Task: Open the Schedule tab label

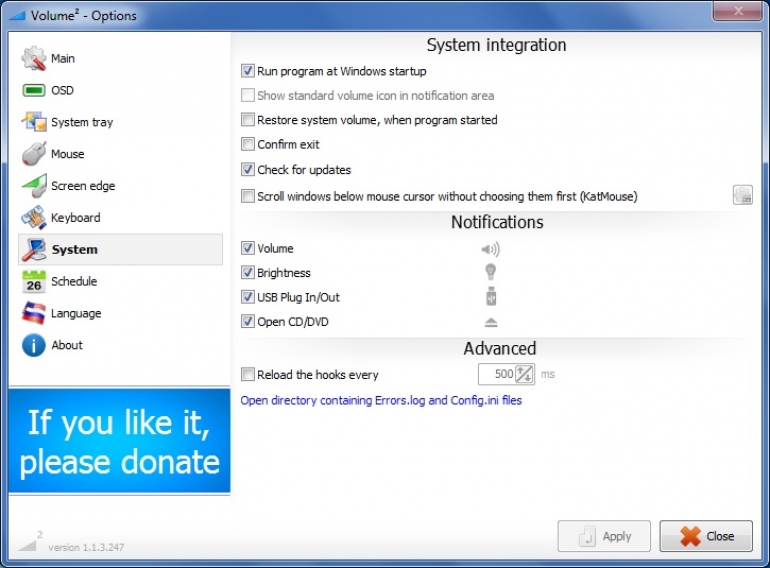Action: pos(74,281)
